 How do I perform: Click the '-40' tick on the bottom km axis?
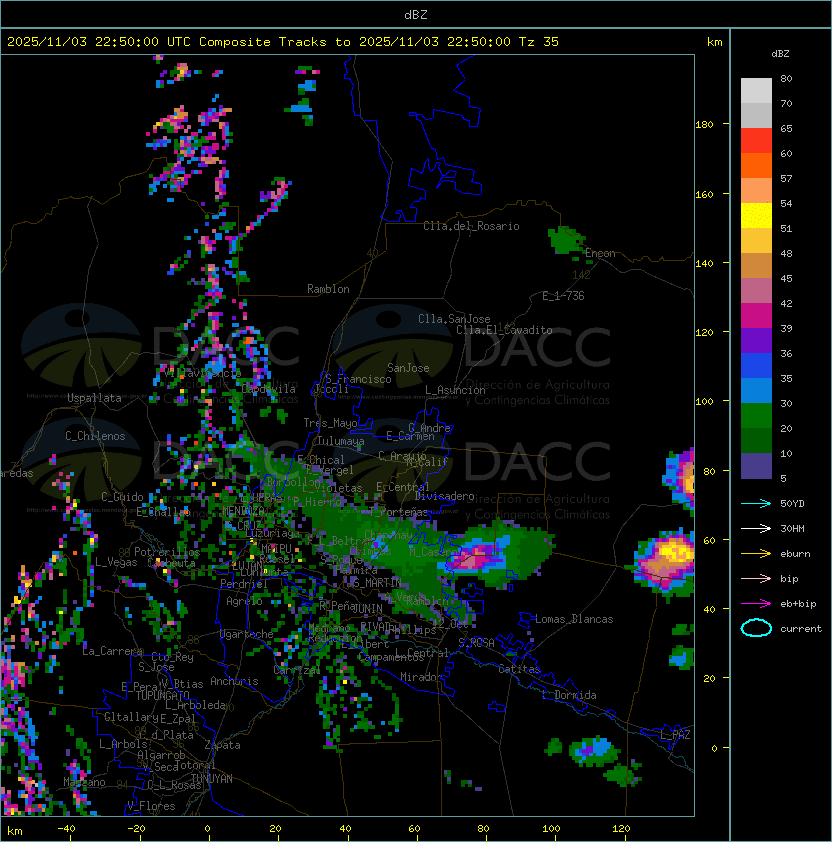coord(66,829)
